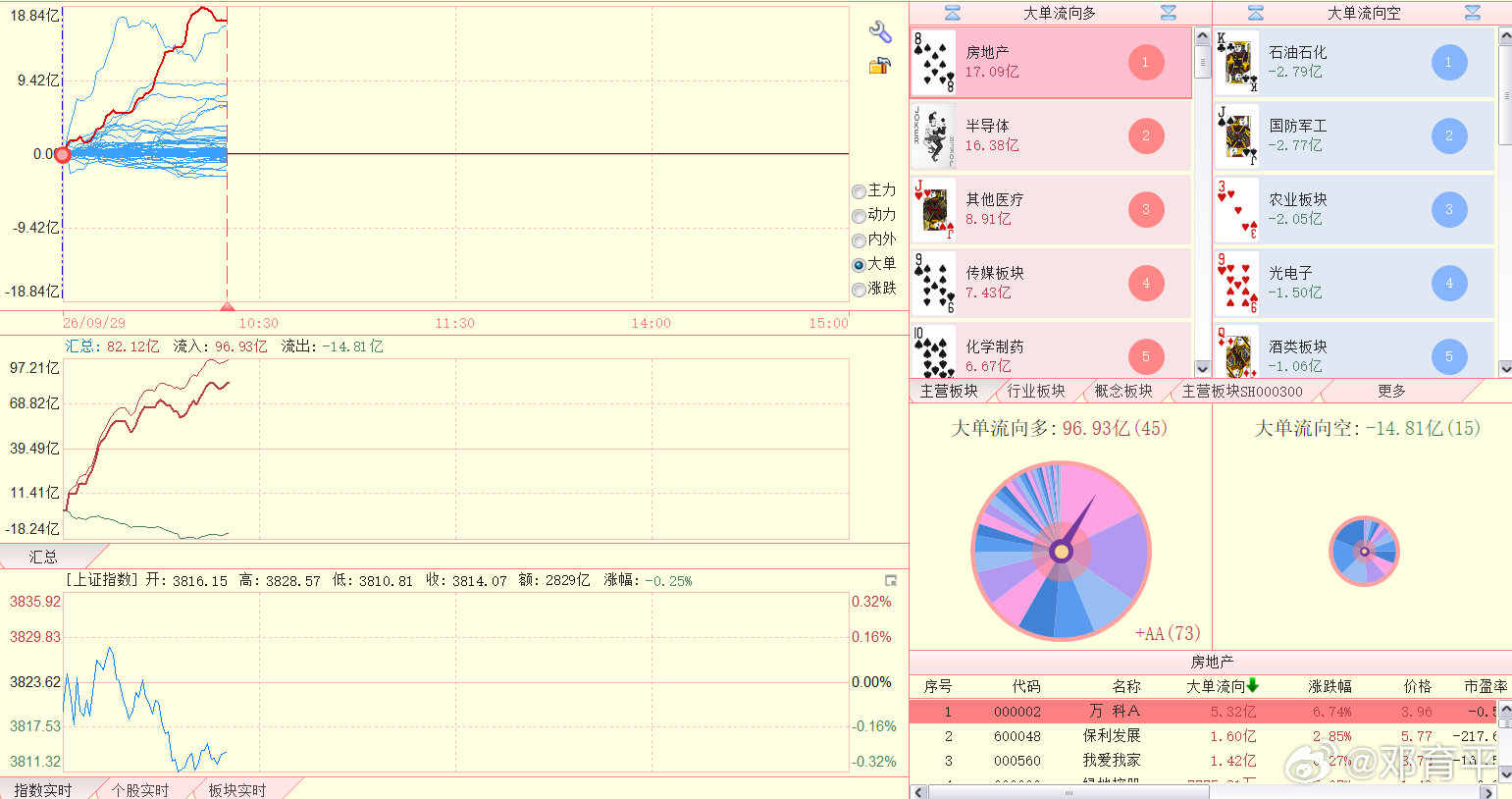
Task: Click the 8 of spades card for 房地产
Action: pyautogui.click(x=933, y=62)
